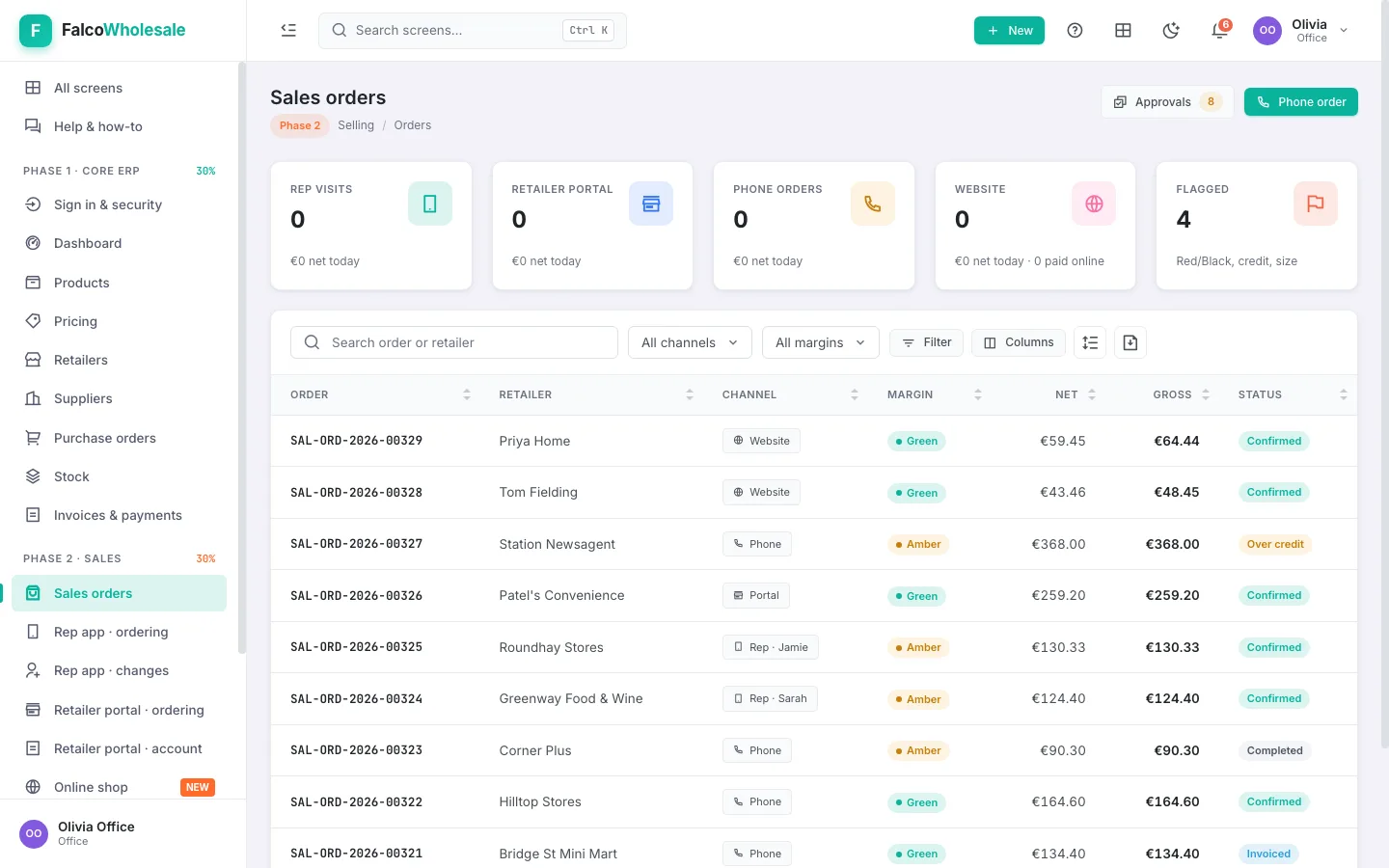Open the All margins dropdown
Screen dimensions: 1389x868
click(821, 342)
